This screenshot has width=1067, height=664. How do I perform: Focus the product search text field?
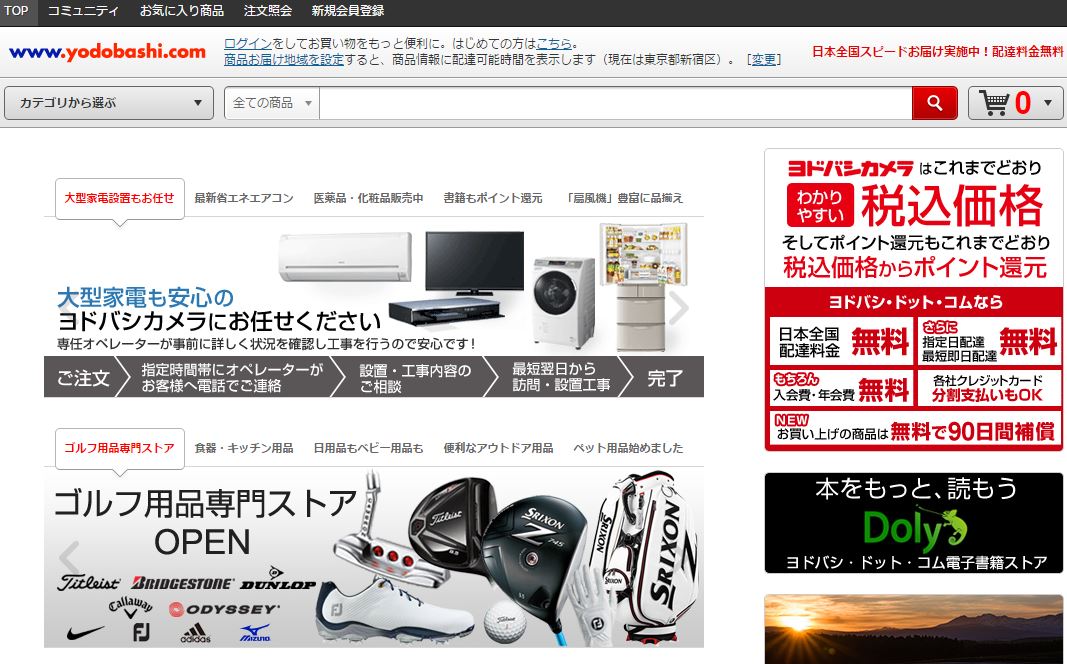click(x=615, y=103)
